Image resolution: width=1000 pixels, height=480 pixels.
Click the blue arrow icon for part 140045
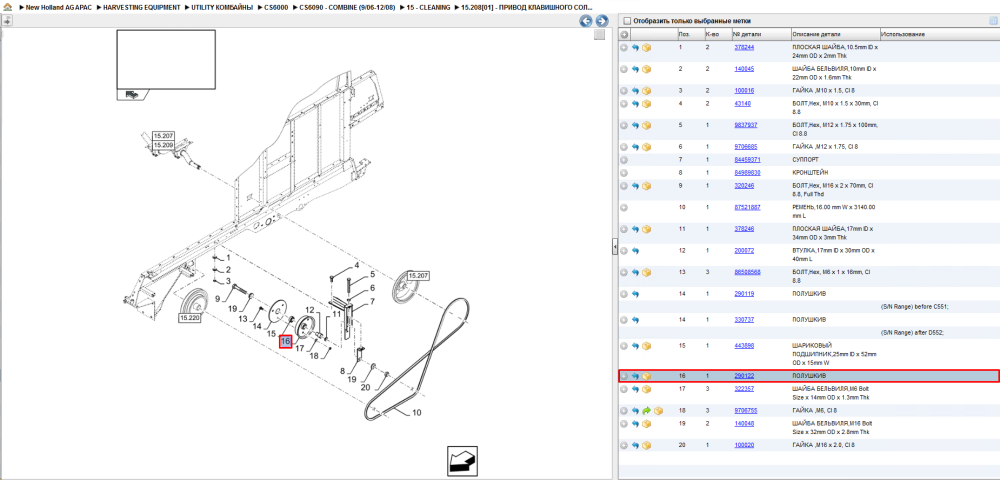pos(635,69)
